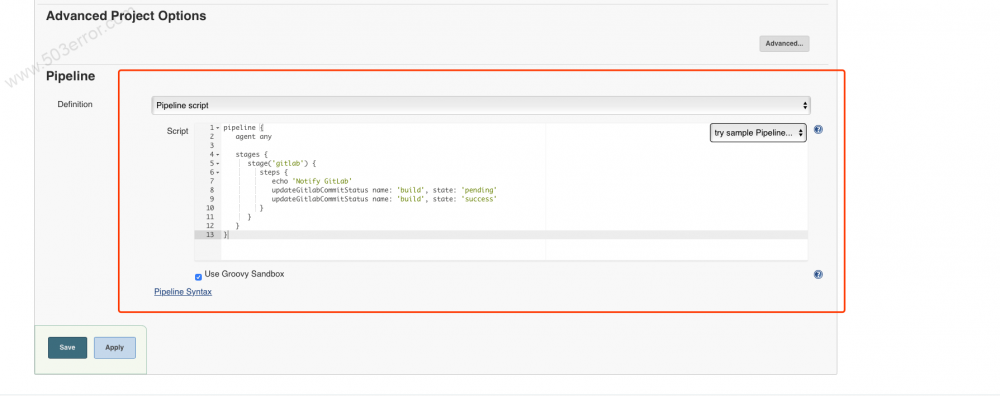Click the Pipeline section heading
The image size is (1000, 396).
pos(71,77)
